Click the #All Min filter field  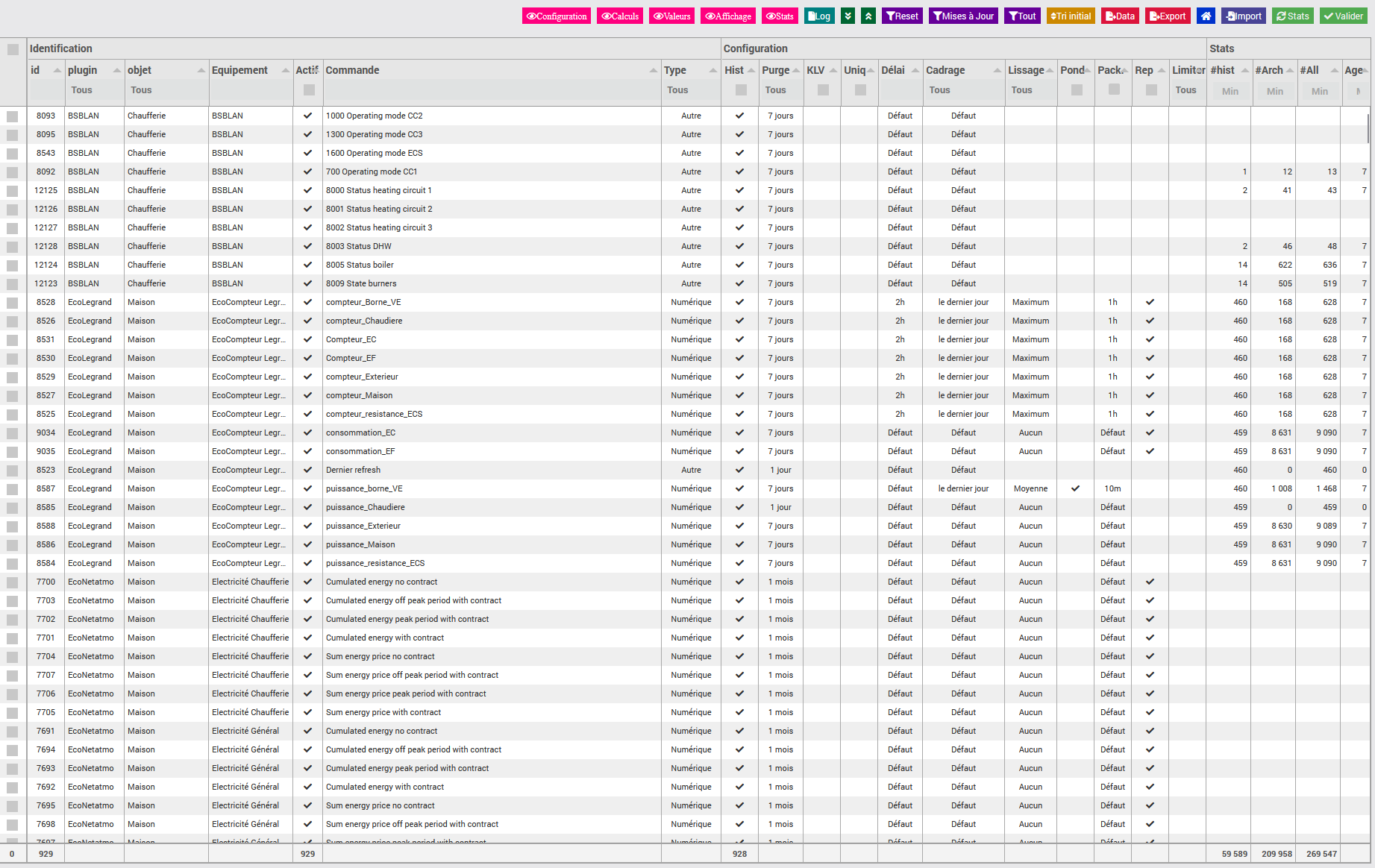pos(1319,91)
